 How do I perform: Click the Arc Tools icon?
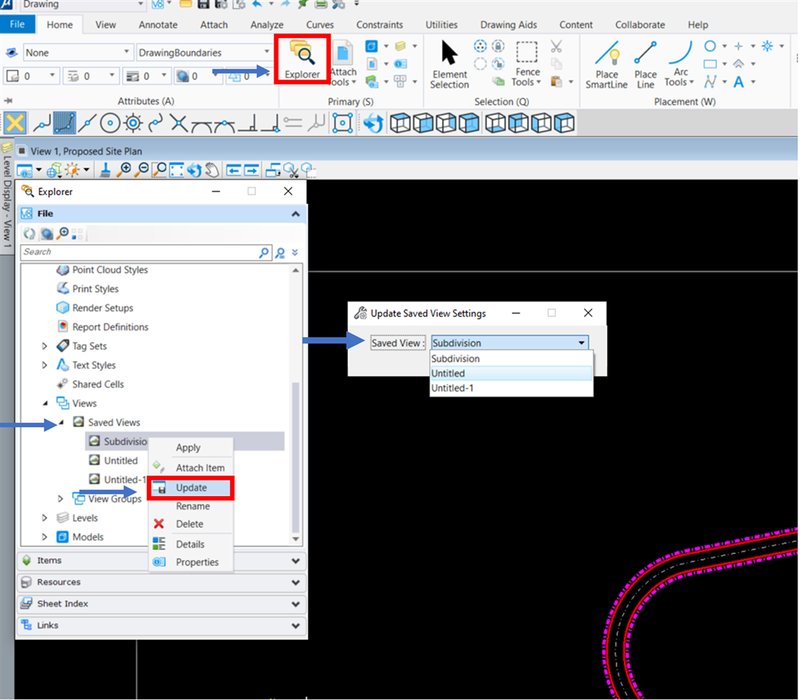tap(680, 64)
